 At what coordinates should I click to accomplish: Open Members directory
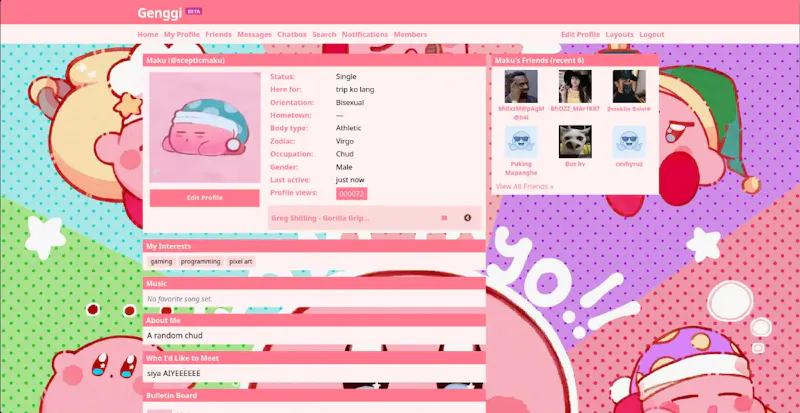(410, 35)
